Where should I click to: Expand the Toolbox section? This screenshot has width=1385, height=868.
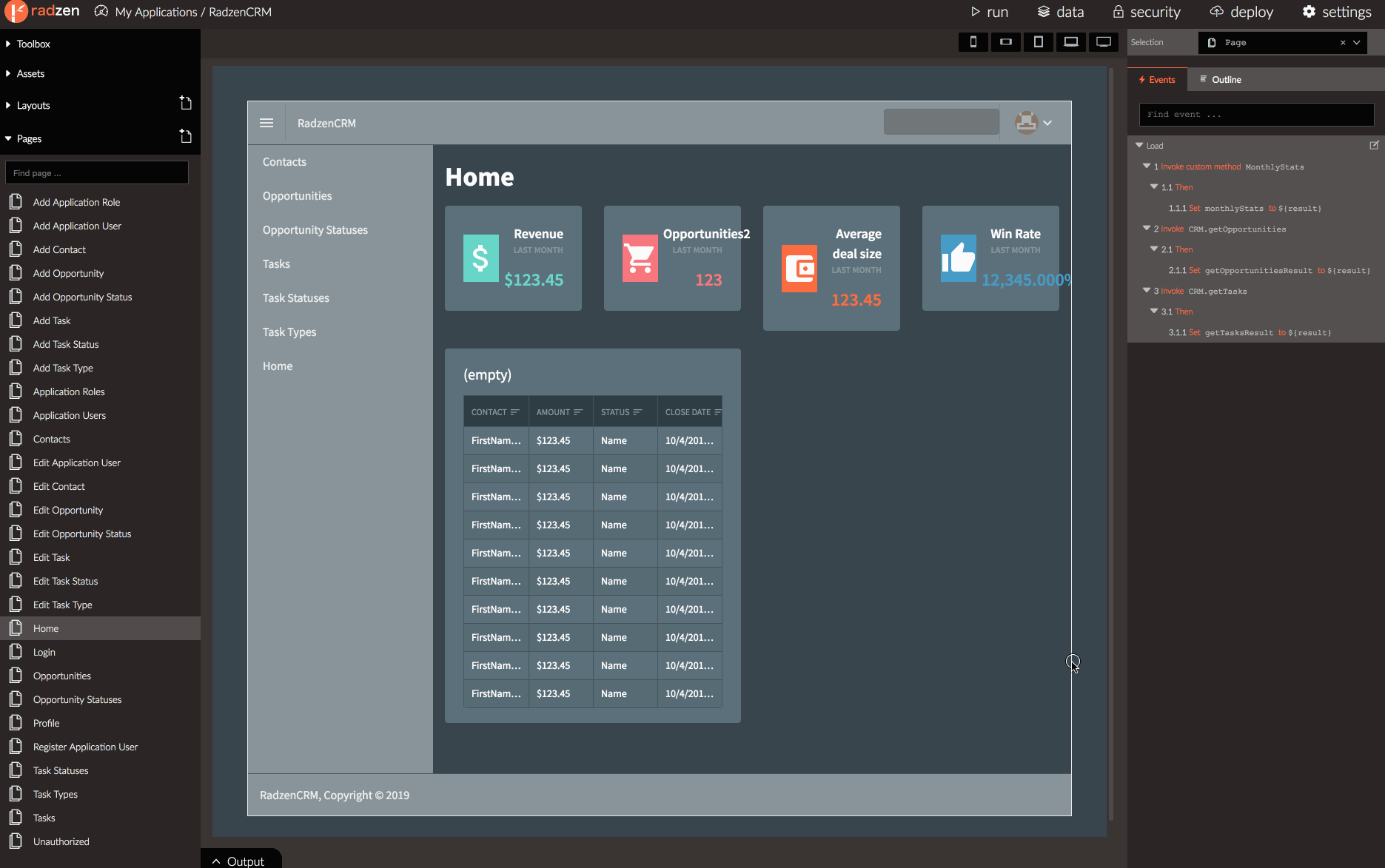pyautogui.click(x=8, y=44)
